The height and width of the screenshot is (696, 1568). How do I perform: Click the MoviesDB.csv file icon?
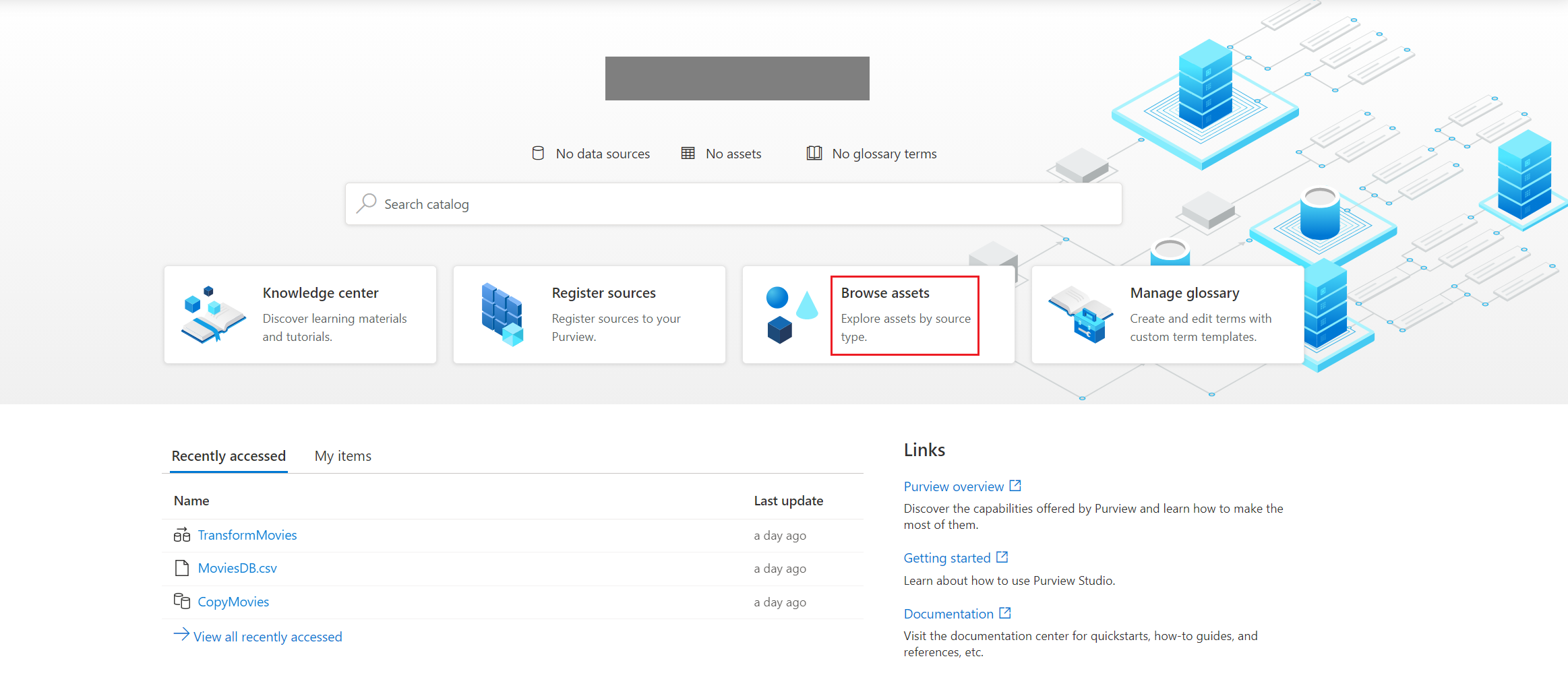click(182, 568)
